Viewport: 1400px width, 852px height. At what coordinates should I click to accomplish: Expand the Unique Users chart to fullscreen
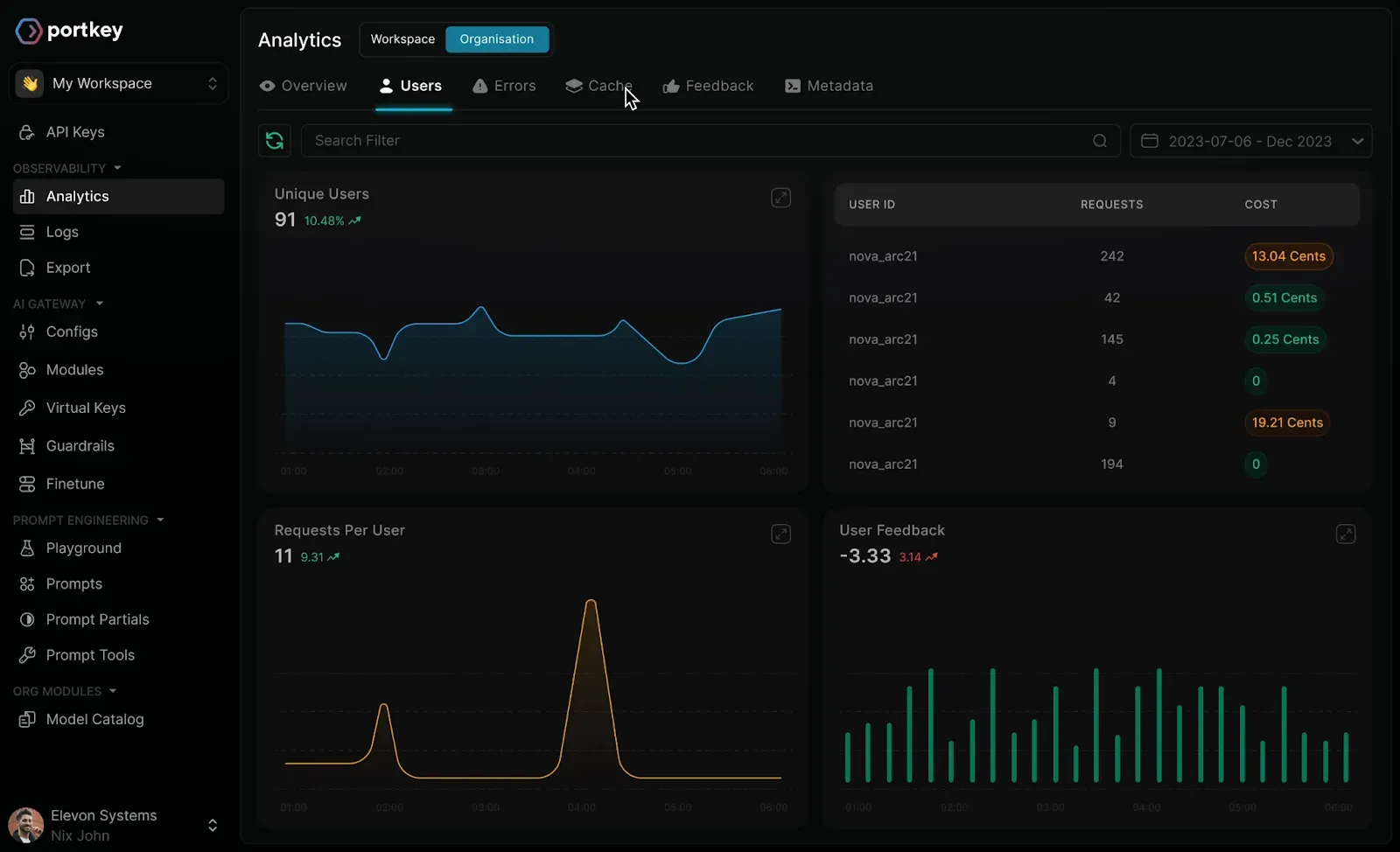780,198
